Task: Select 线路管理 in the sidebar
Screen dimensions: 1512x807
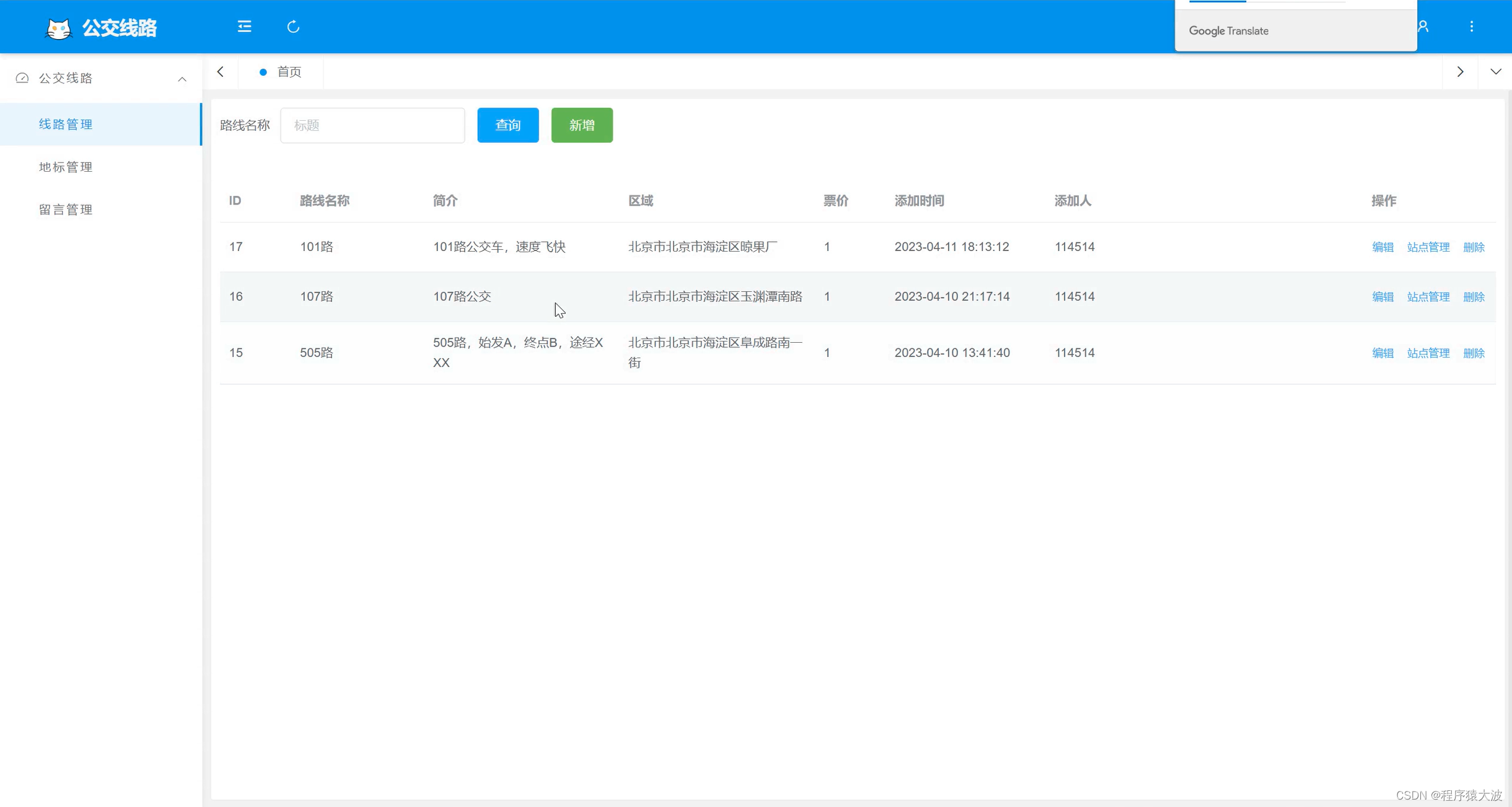Action: pyautogui.click(x=66, y=124)
